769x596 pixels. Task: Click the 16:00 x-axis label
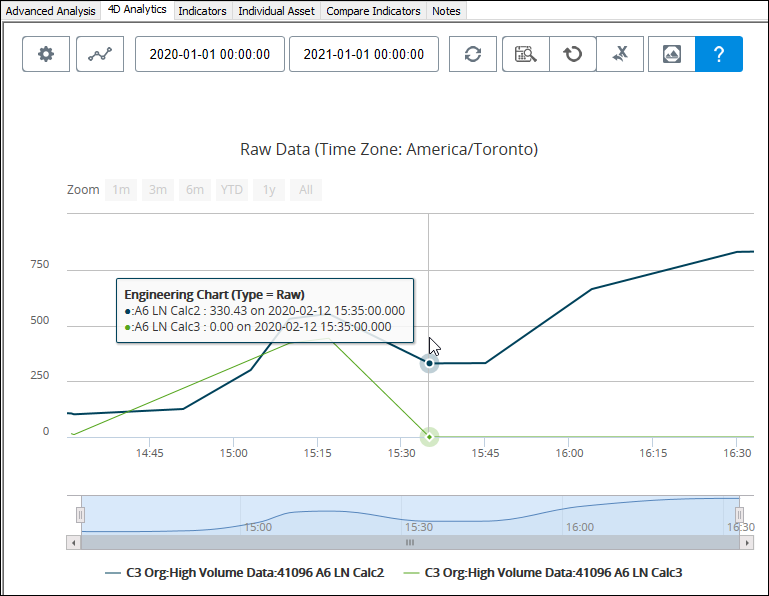(x=569, y=453)
